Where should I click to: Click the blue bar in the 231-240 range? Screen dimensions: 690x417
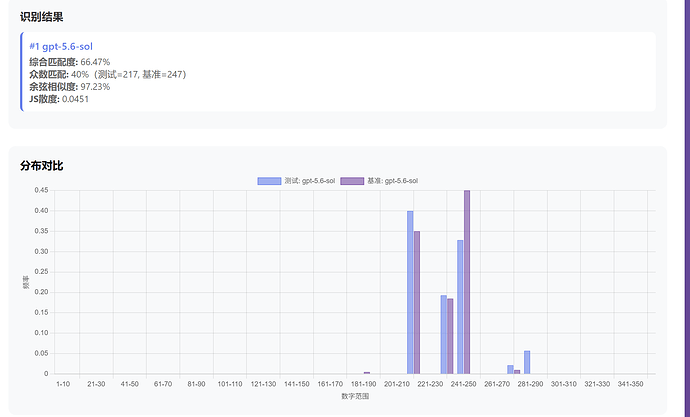444,335
